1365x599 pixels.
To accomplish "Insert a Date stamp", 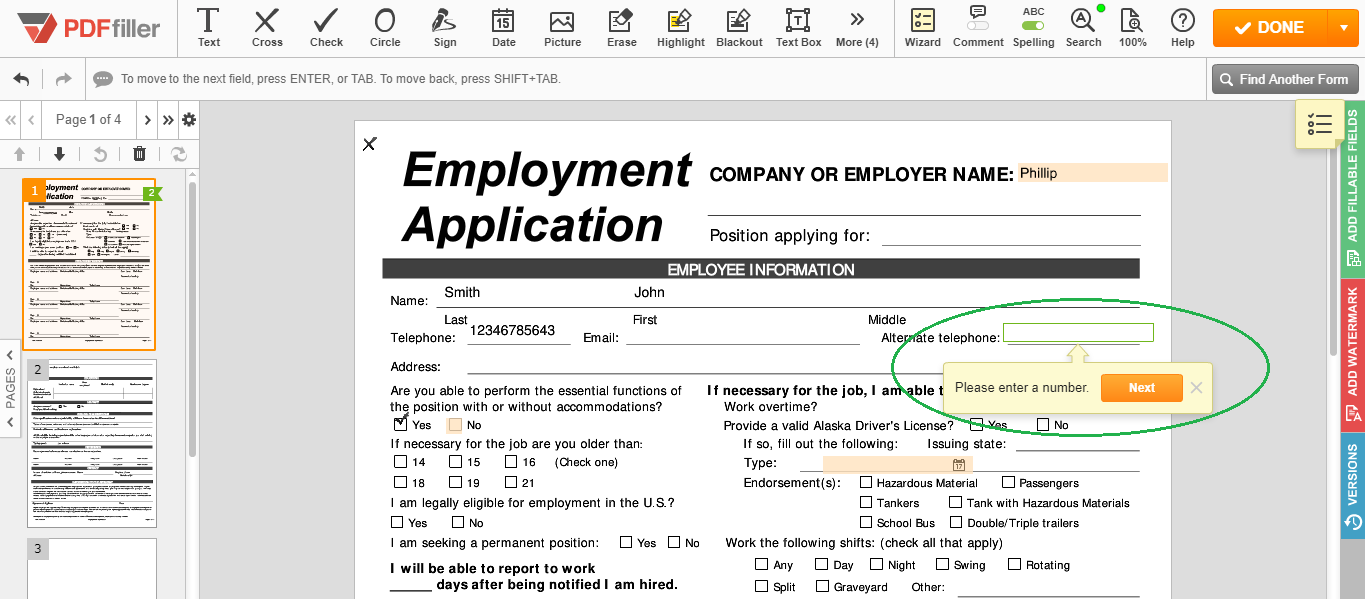I will [x=503, y=28].
